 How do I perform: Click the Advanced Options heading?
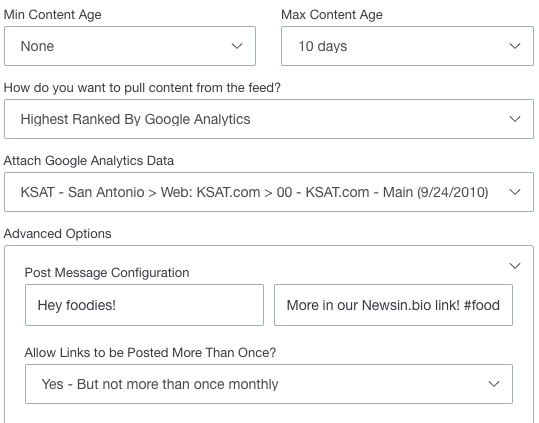click(57, 234)
